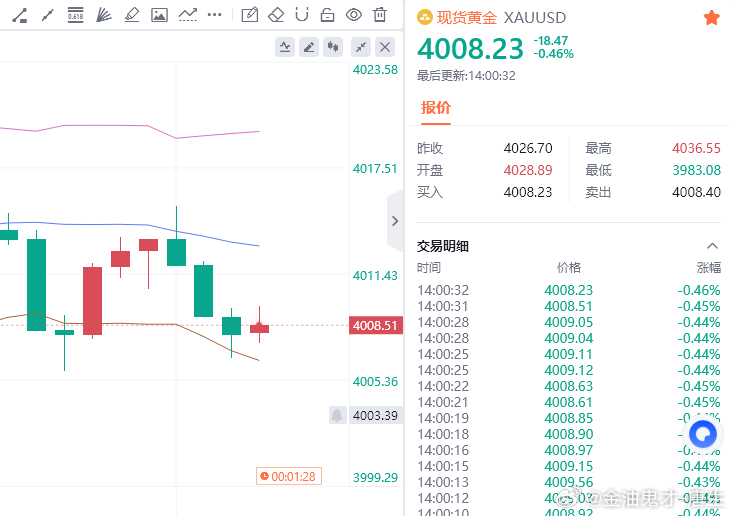
Task: Click the 开盘 value 4028.89
Action: coord(528,170)
